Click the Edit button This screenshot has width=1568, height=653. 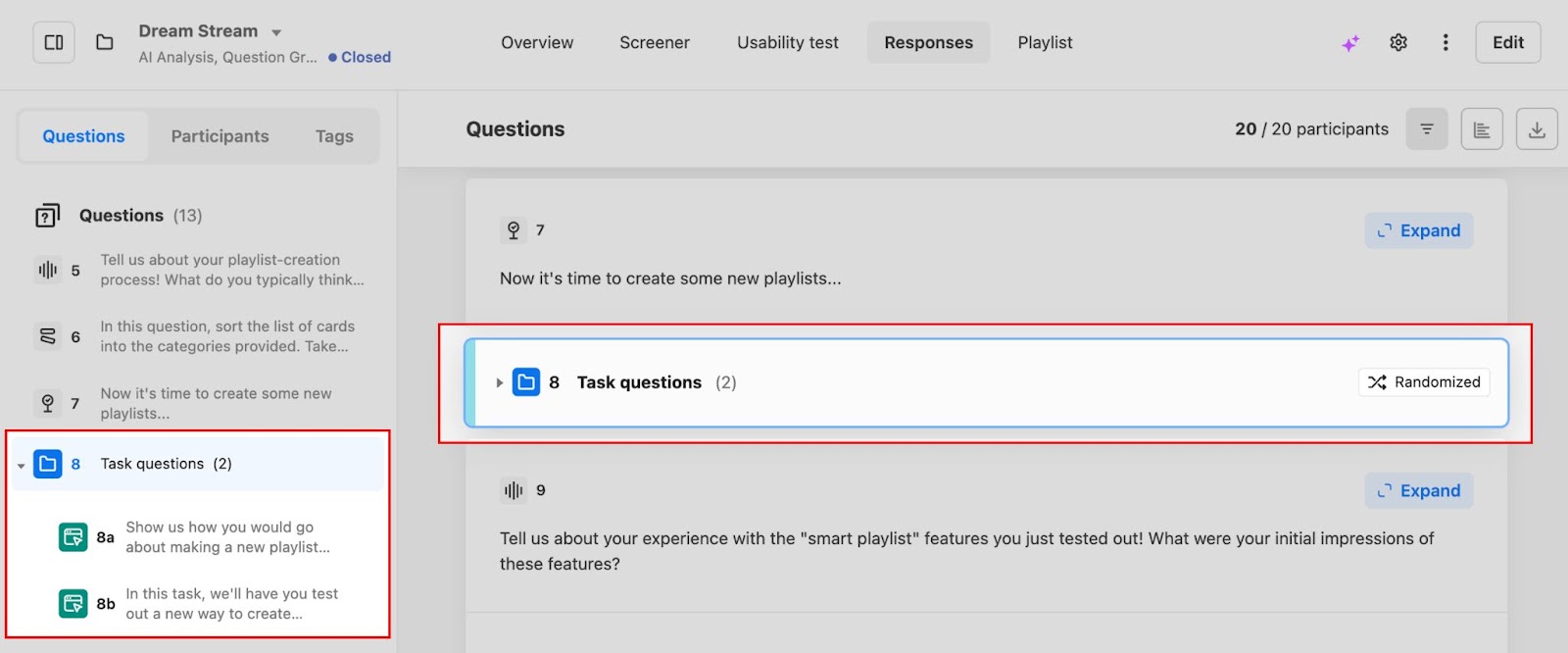pyautogui.click(x=1507, y=43)
